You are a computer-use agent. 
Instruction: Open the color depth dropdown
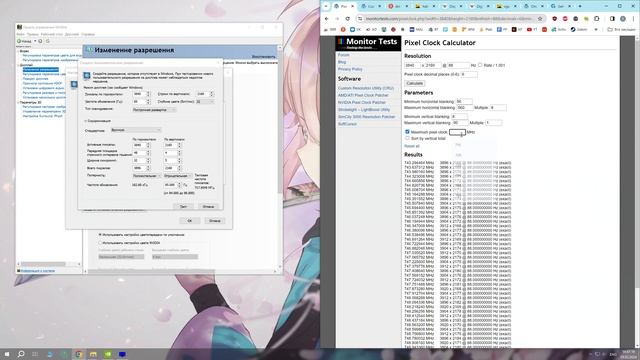[x=204, y=102]
